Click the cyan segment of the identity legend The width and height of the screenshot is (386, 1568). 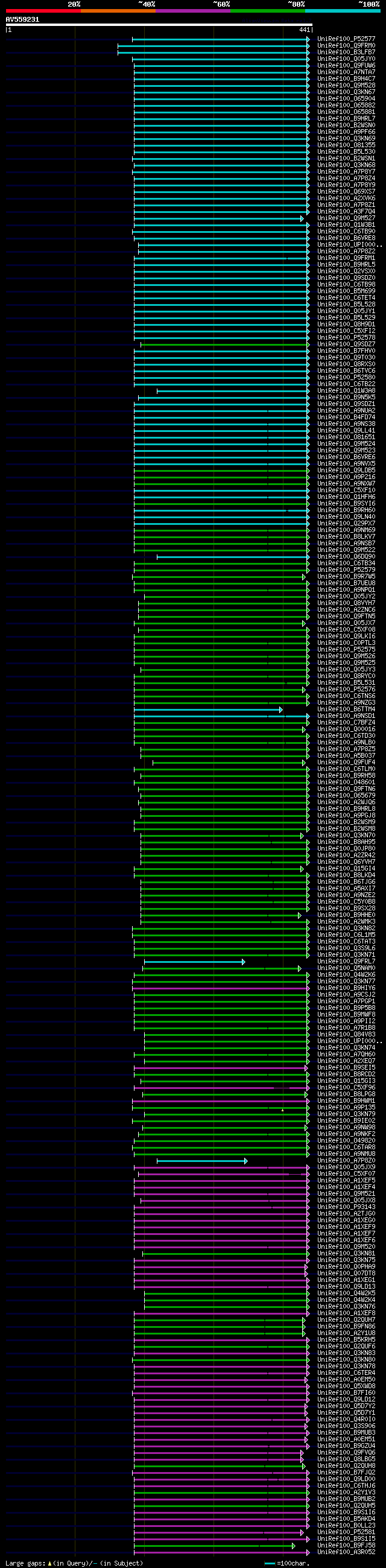(343, 11)
